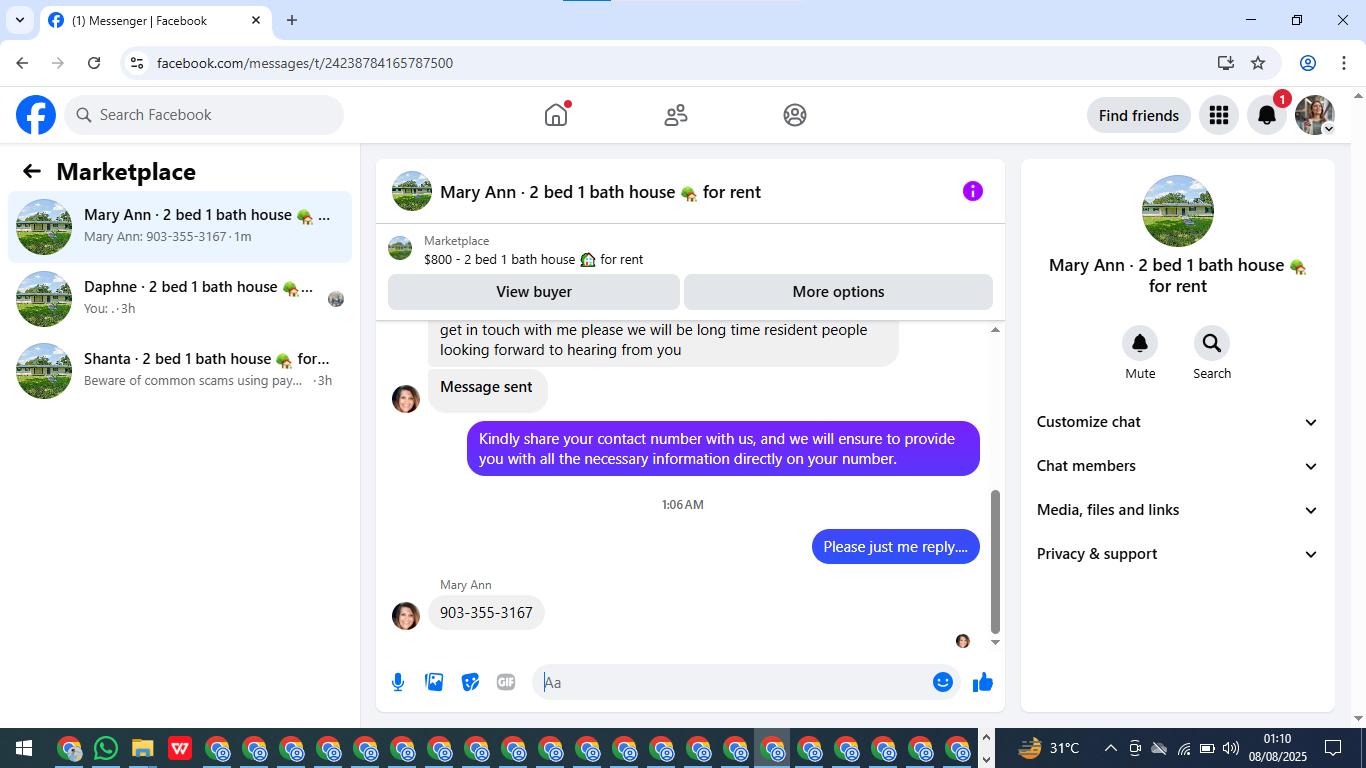The width and height of the screenshot is (1366, 768).
Task: Open the volume control in the tray
Action: coord(1231,748)
